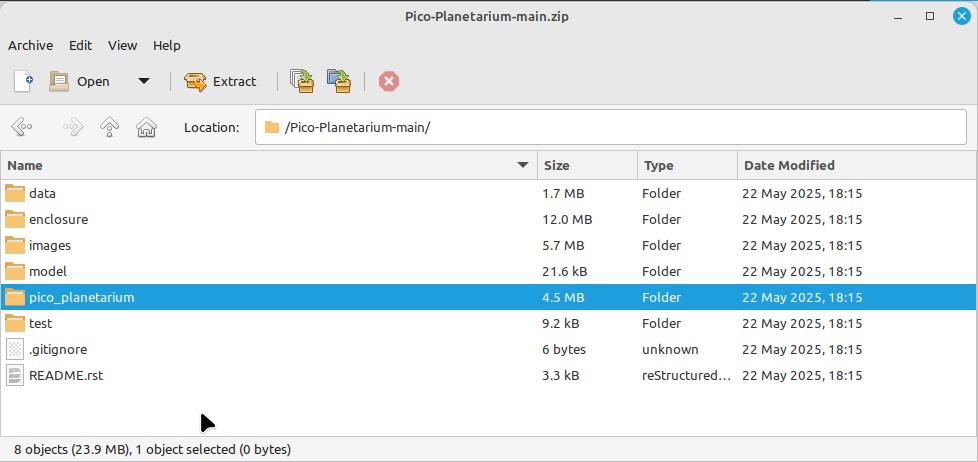Click the file name 'enclosure'

[x=59, y=219]
